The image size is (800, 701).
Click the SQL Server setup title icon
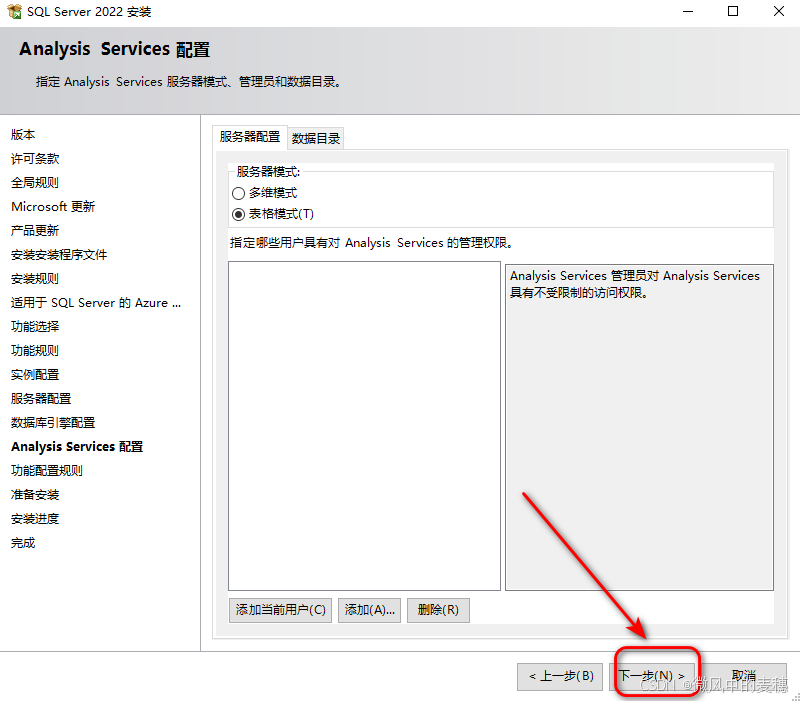[14, 11]
